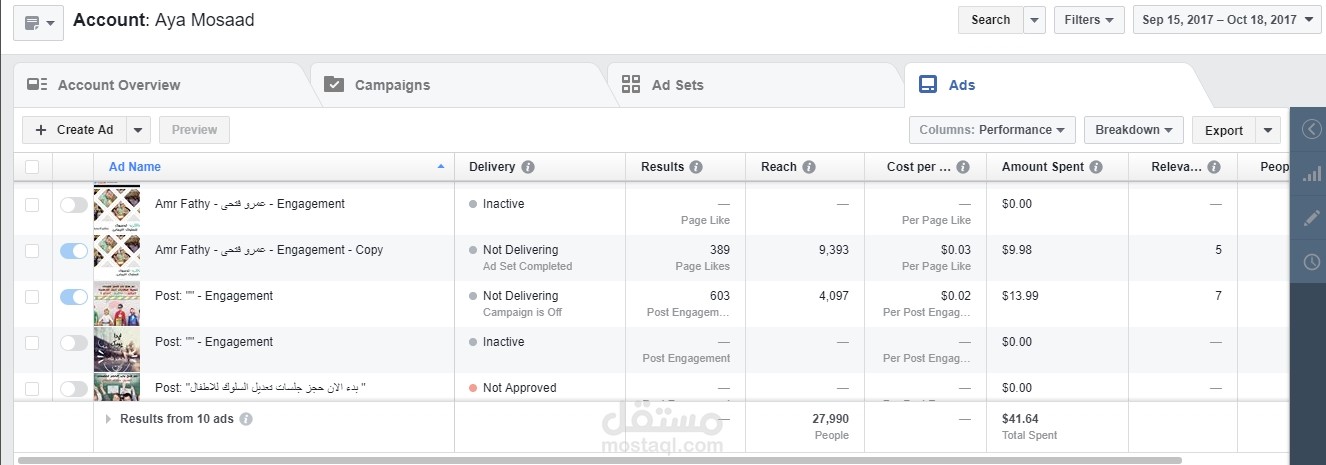Enable the inactive Amr Fathy Engagement ad

74,205
